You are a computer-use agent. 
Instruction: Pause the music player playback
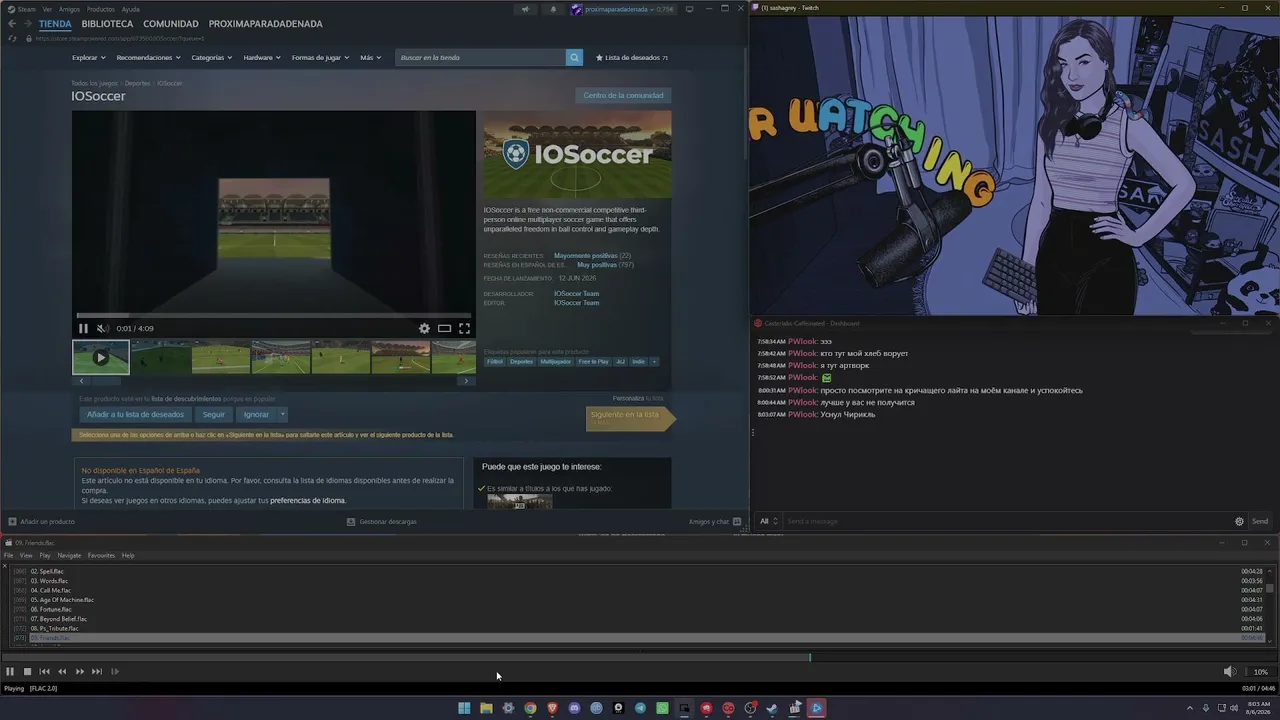10,672
